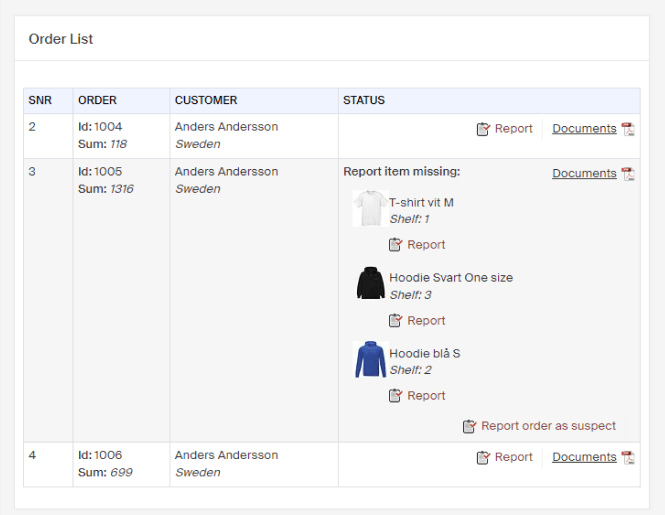Click the PDF icon for order 1005
This screenshot has width=665, height=515.
[x=628, y=174]
